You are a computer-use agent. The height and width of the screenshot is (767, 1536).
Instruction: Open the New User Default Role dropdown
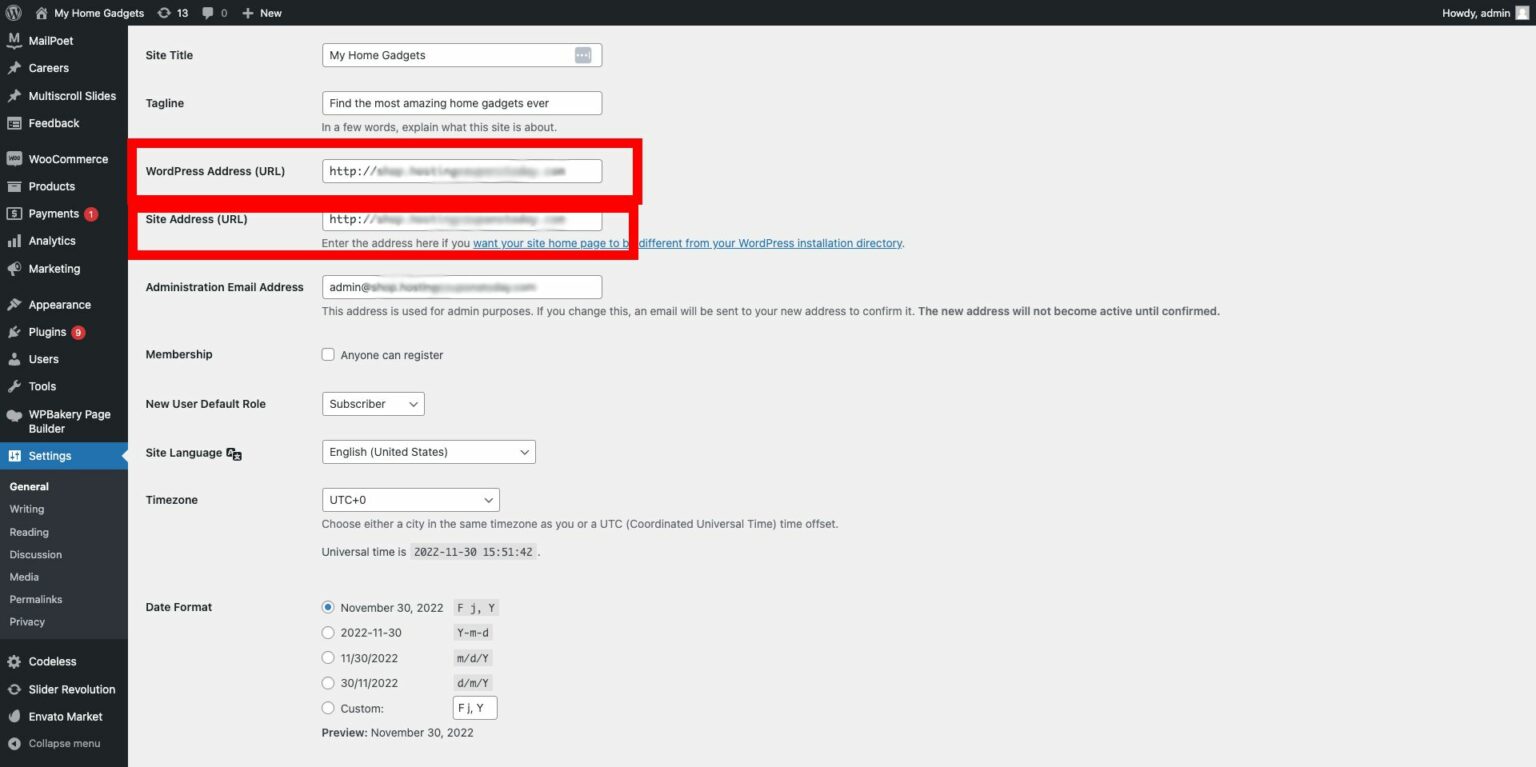[x=373, y=404]
